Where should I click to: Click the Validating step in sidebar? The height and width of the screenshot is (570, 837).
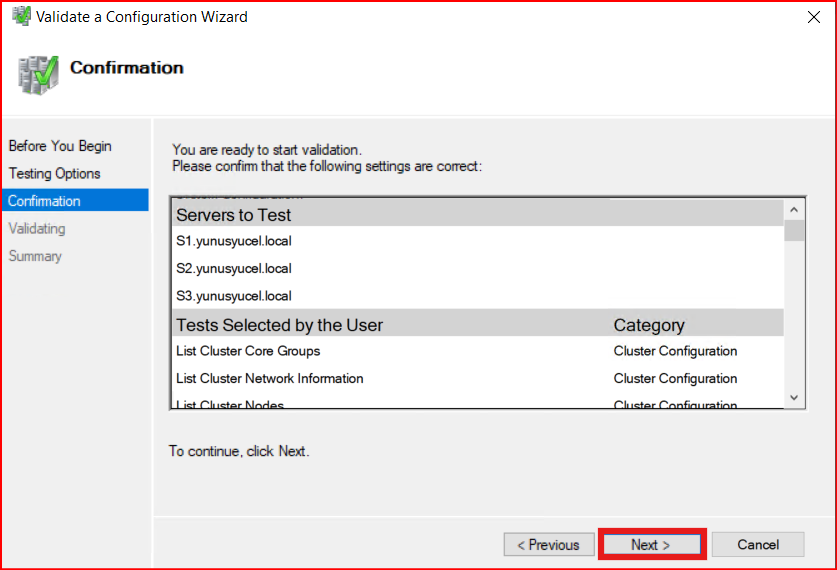pyautogui.click(x=37, y=228)
